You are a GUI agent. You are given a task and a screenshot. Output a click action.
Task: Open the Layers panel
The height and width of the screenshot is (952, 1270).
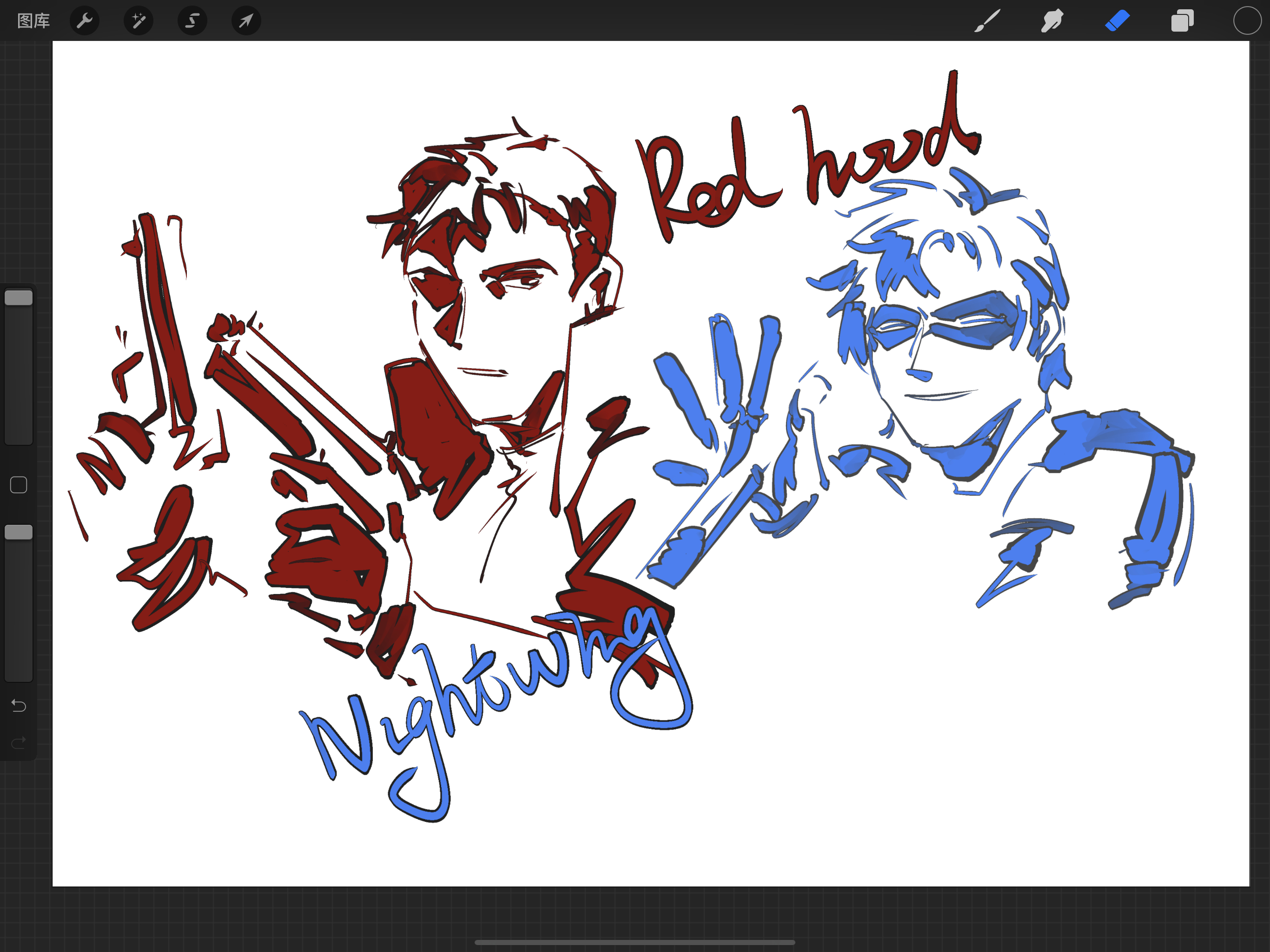coord(1182,21)
